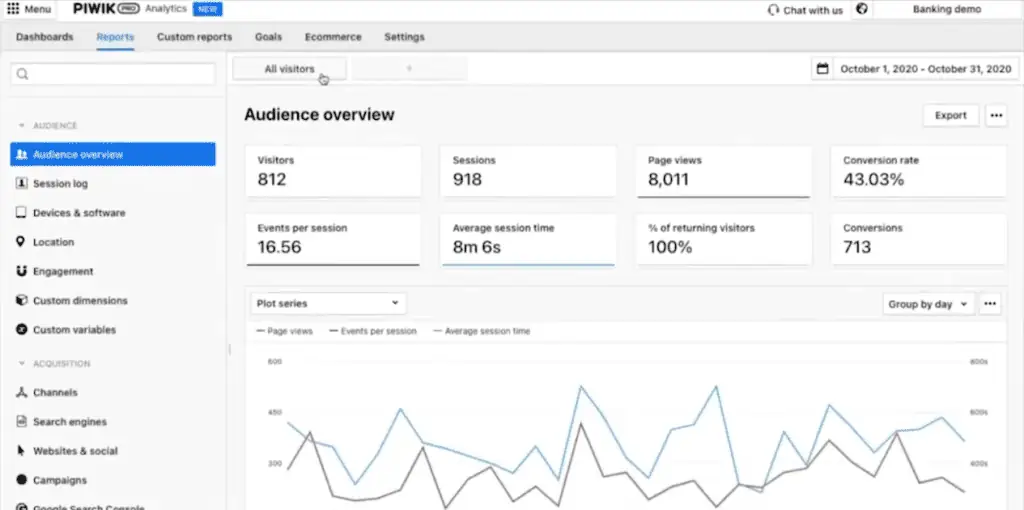The height and width of the screenshot is (510, 1024).
Task: Click the globe icon beside Banking demo
Action: [862, 10]
